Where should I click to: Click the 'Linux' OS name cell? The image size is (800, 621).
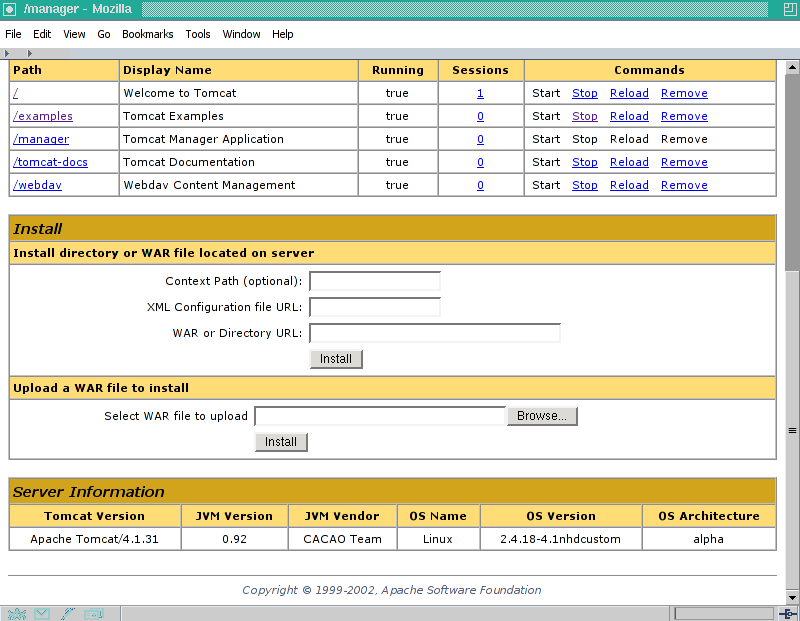click(x=438, y=539)
